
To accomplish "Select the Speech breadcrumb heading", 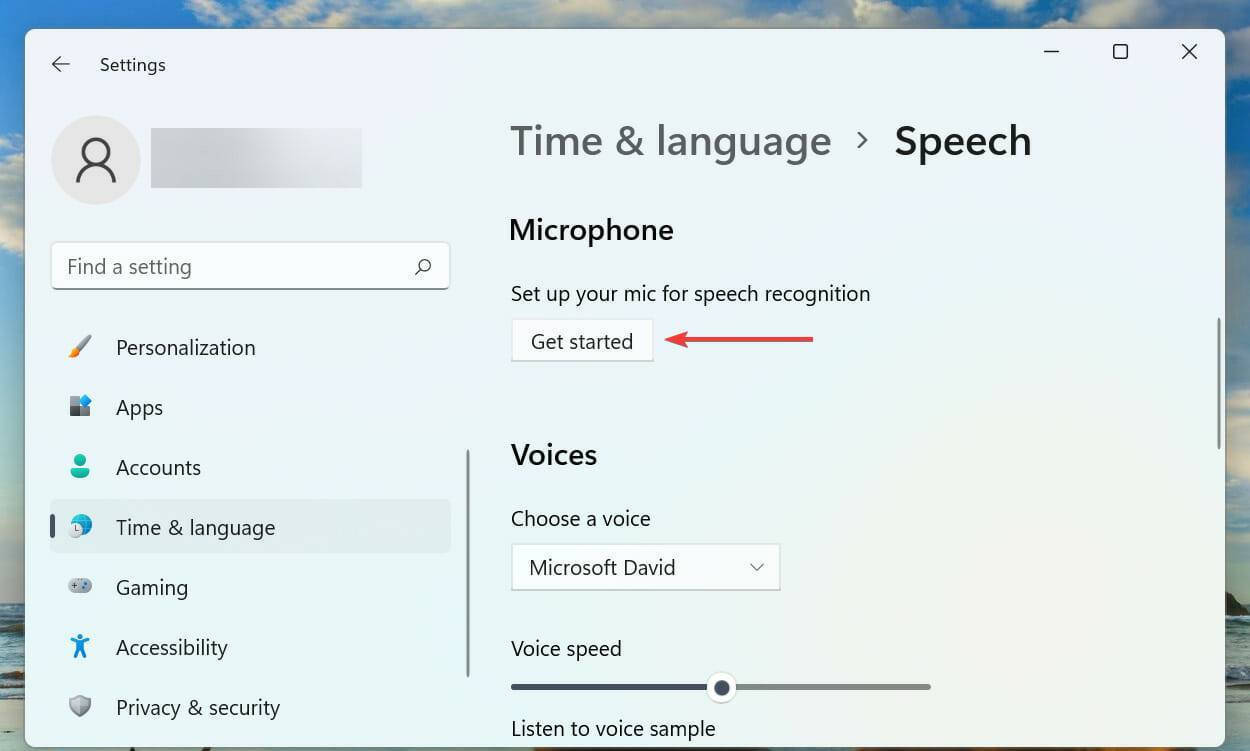I will point(963,141).
